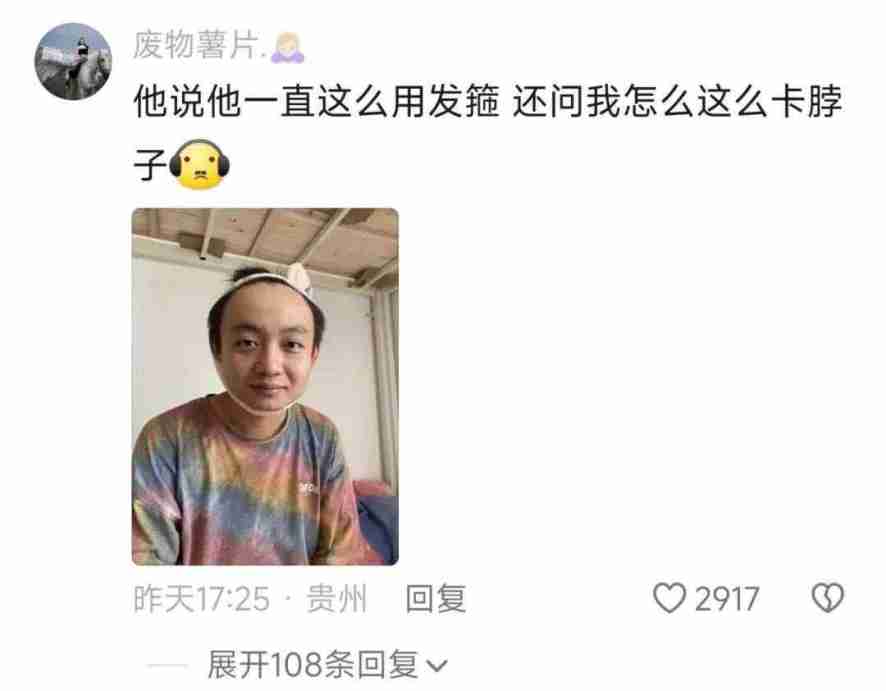Tap the emoji badge beside the username
The image size is (886, 691).
288,47
